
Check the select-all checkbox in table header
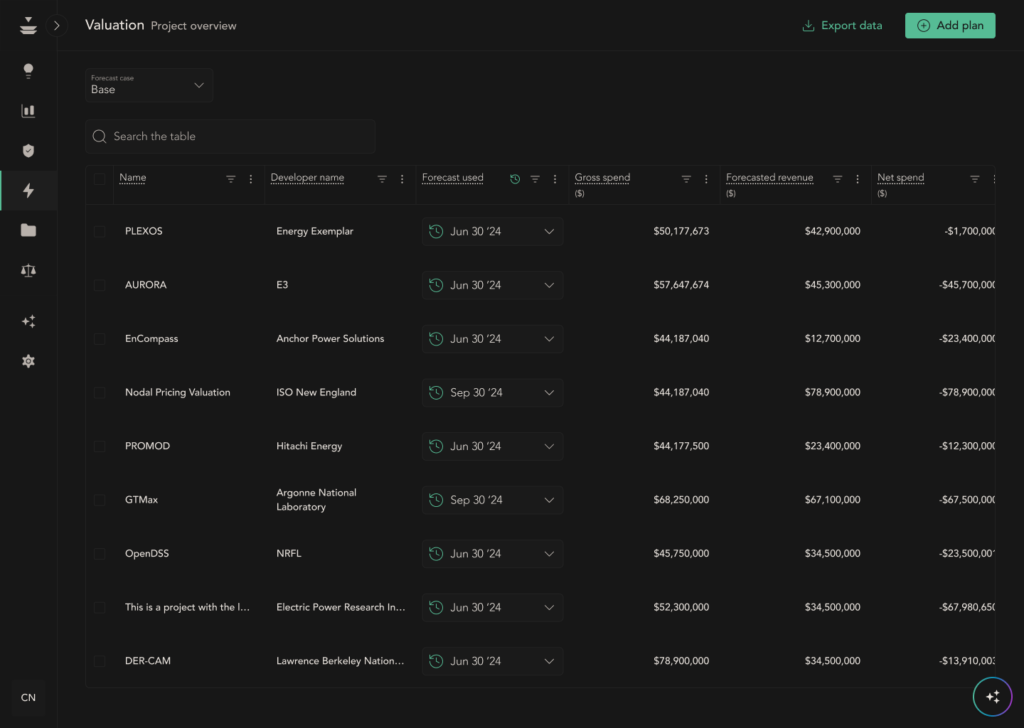[x=99, y=178]
